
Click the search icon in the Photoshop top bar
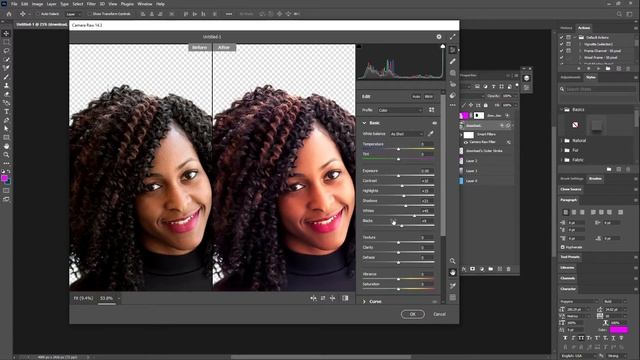pos(619,14)
